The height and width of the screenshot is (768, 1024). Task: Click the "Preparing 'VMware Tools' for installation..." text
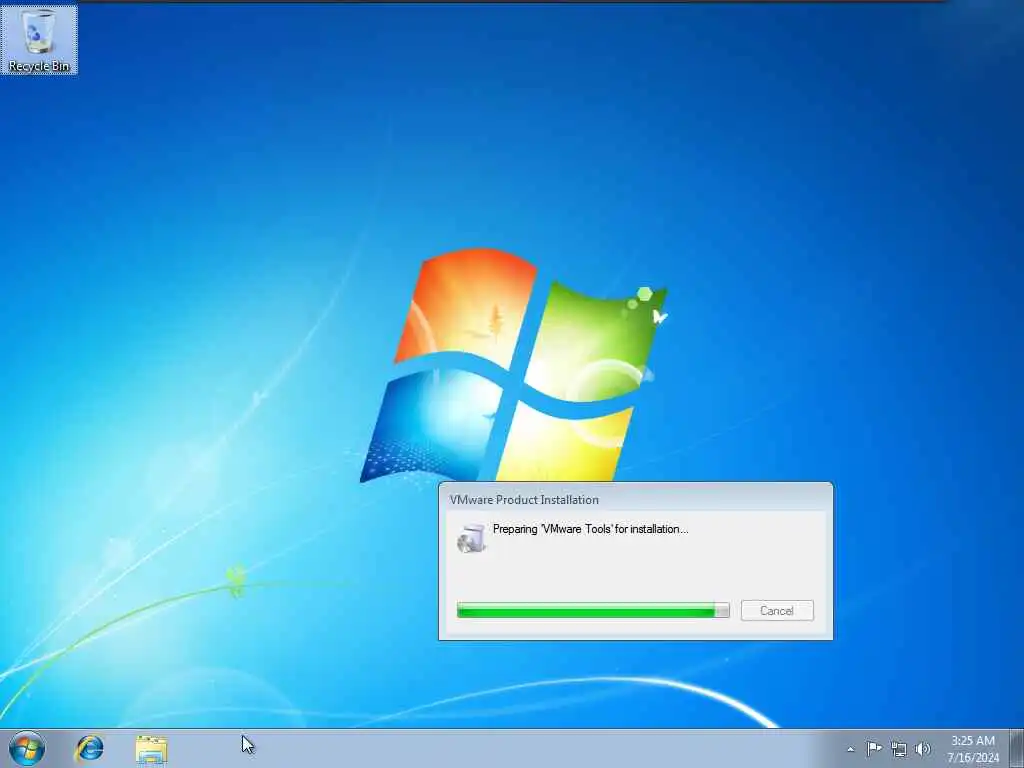590,529
